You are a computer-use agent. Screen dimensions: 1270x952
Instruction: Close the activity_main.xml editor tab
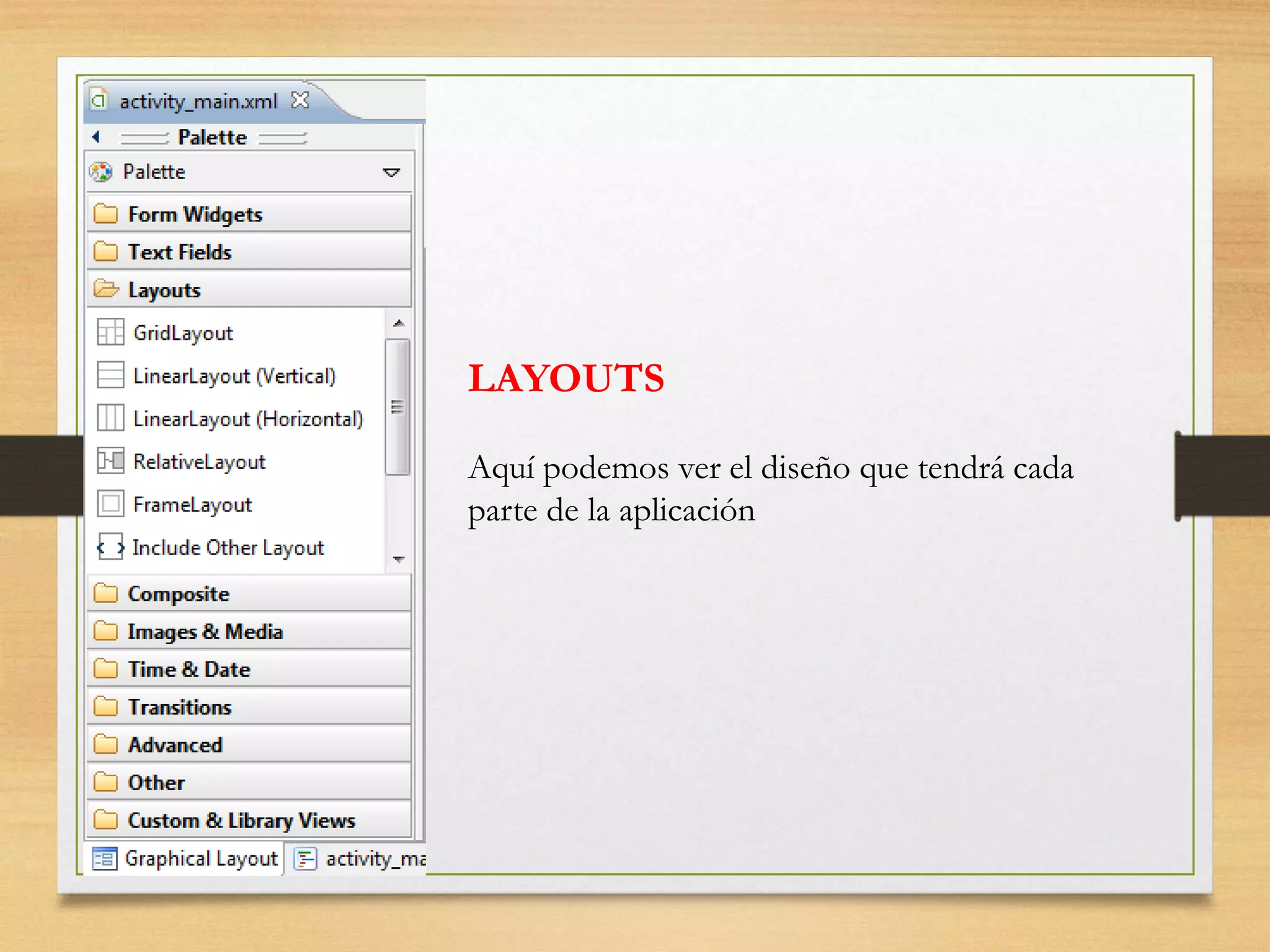300,100
